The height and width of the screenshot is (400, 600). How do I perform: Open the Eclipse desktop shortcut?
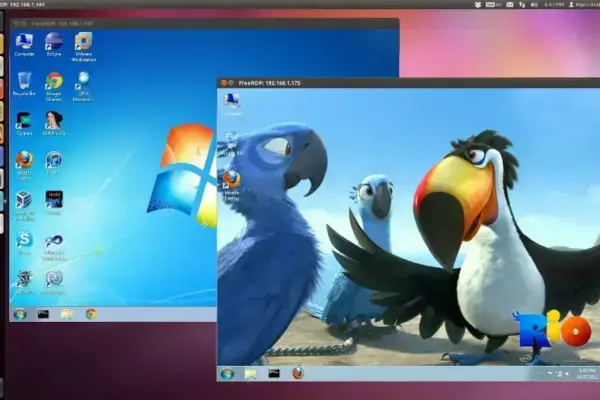point(54,44)
